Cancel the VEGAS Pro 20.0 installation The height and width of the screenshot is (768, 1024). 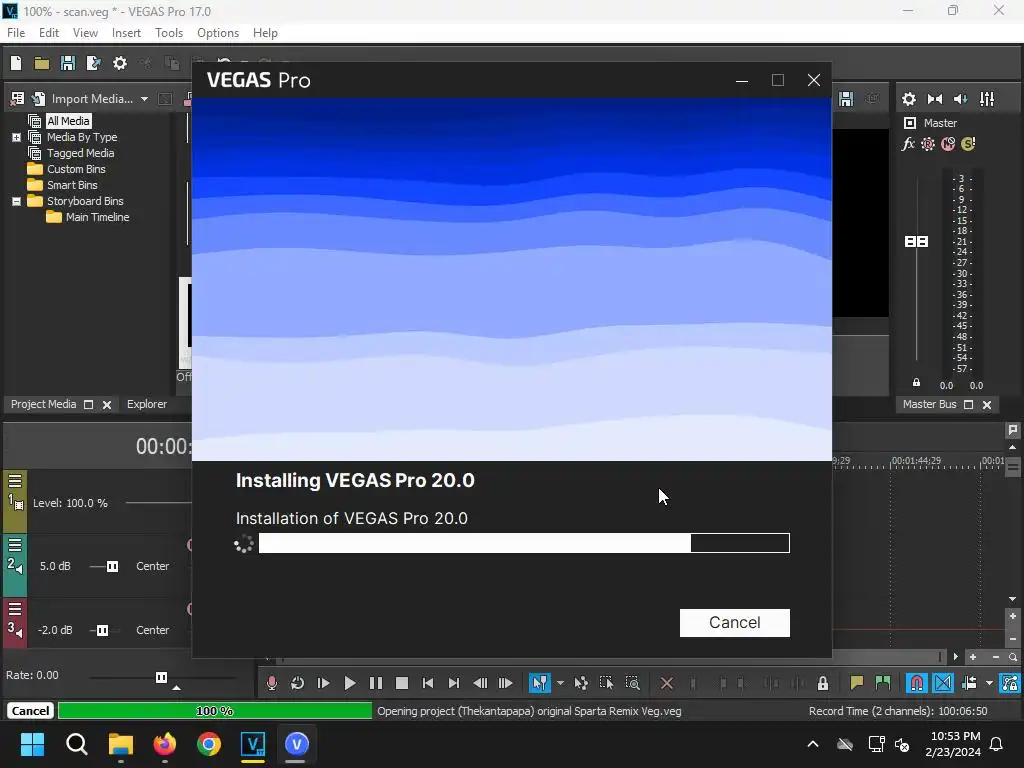(x=735, y=622)
